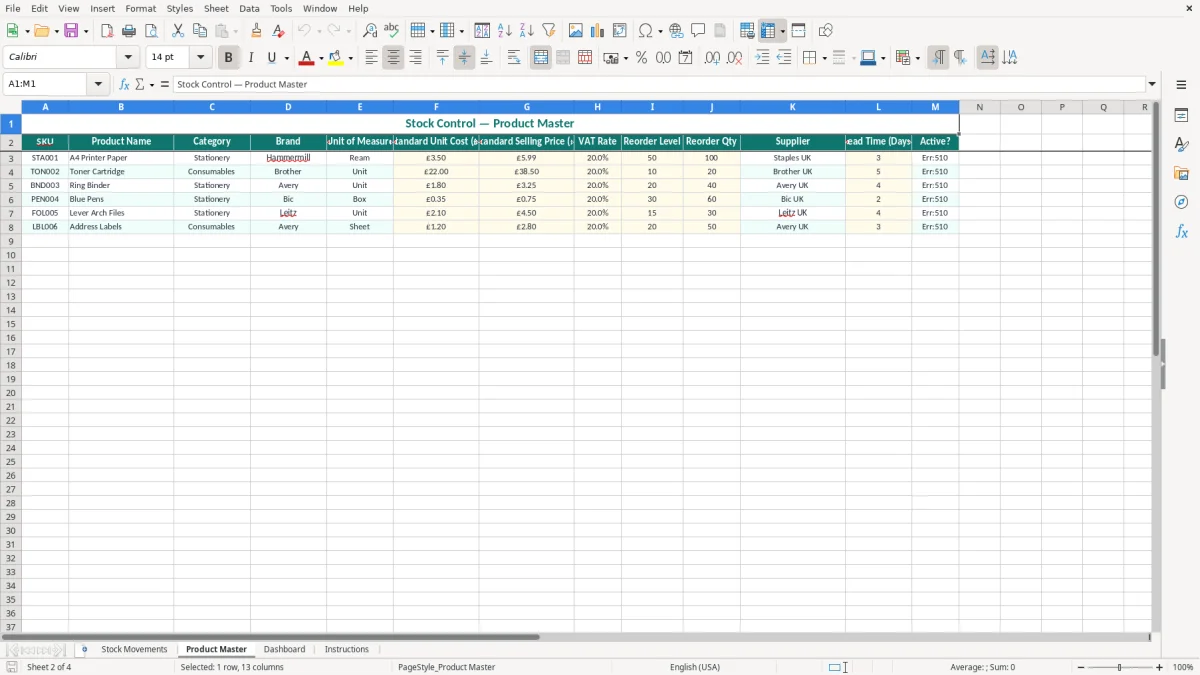Screen dimensions: 1200x675
Task: Click the Spelling check icon
Action: click(392, 31)
